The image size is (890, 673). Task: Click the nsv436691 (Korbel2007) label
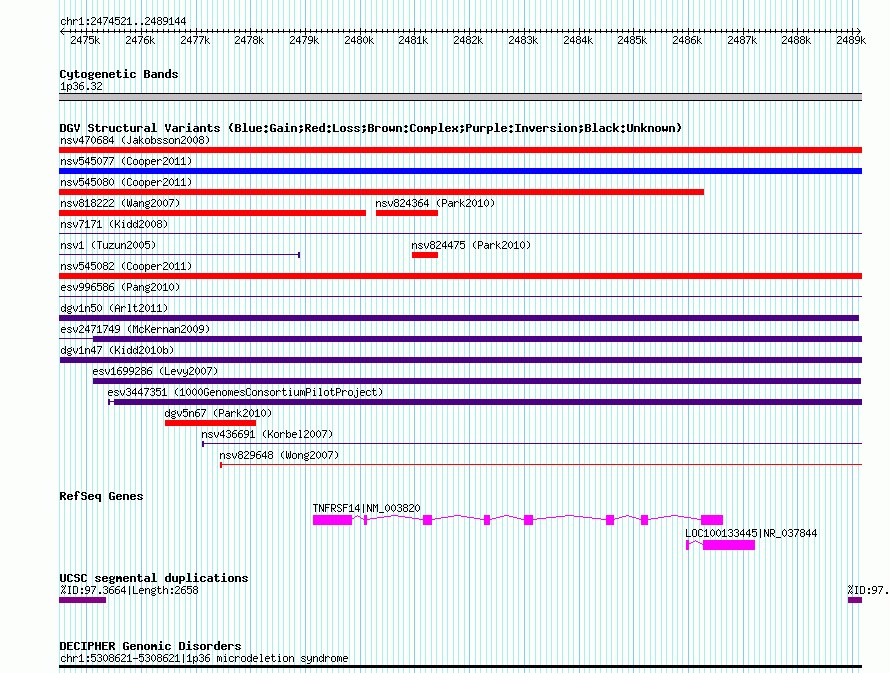tap(267, 434)
